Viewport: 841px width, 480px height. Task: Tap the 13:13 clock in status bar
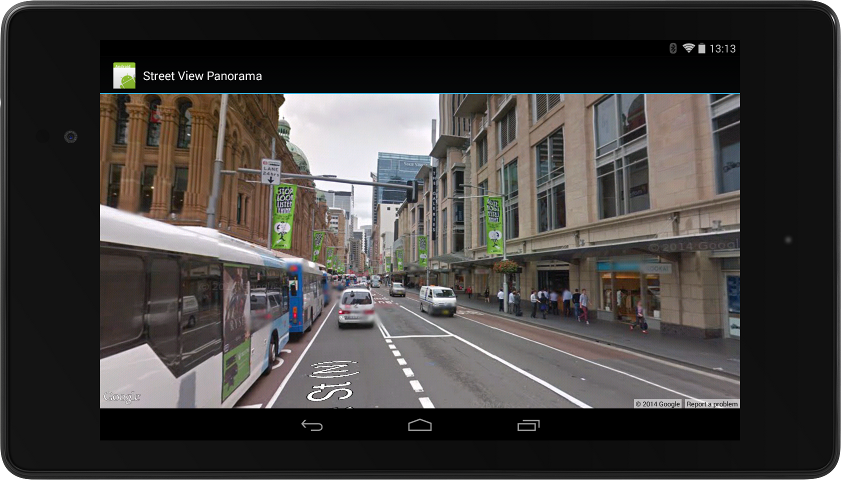click(x=722, y=49)
